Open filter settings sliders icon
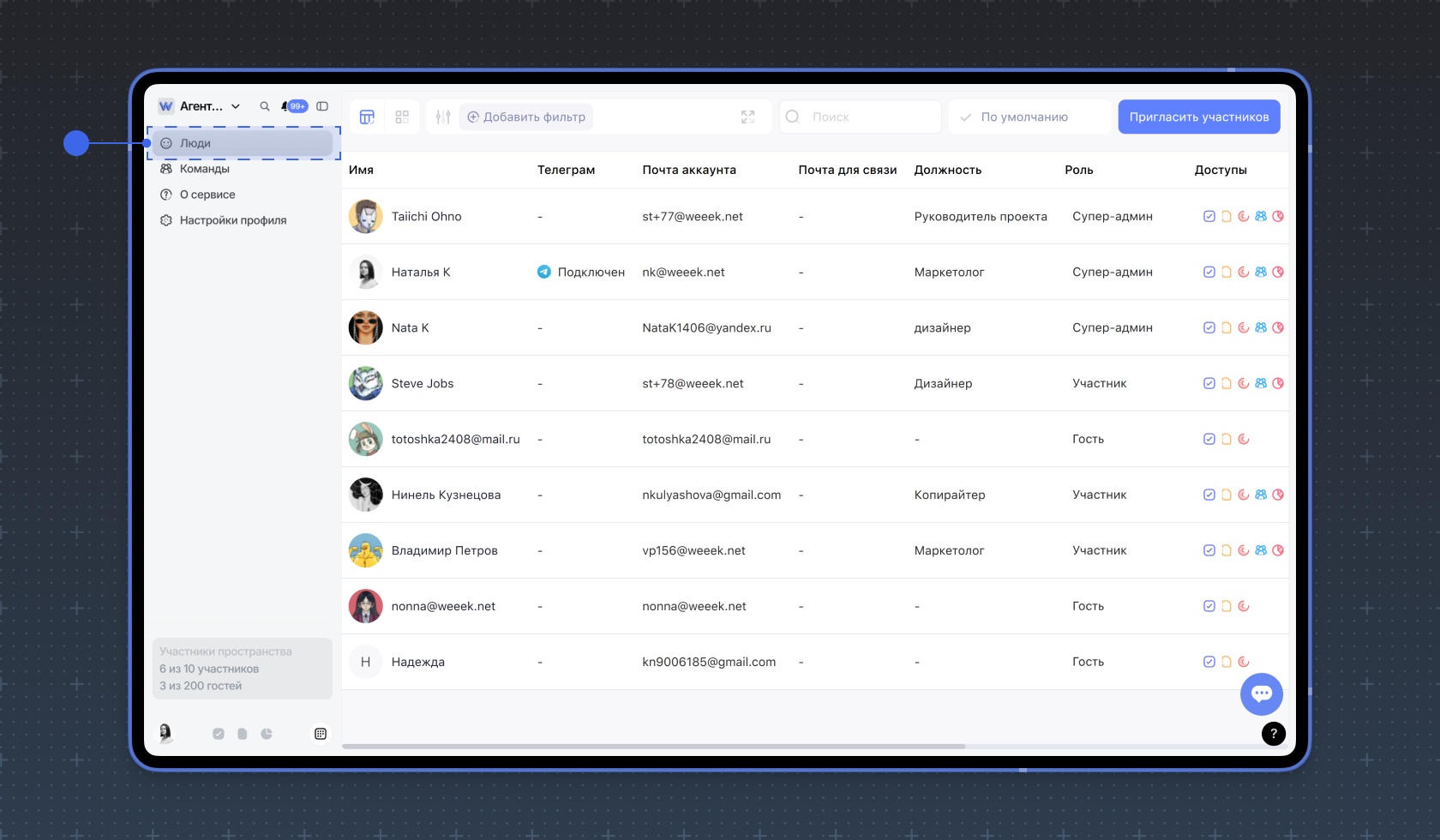The image size is (1440, 840). click(x=443, y=117)
